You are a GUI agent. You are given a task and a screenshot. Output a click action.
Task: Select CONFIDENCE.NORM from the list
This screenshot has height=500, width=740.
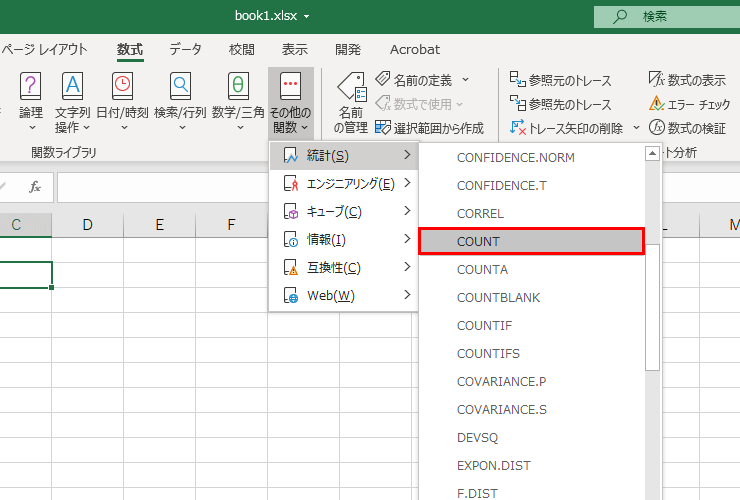(x=531, y=157)
